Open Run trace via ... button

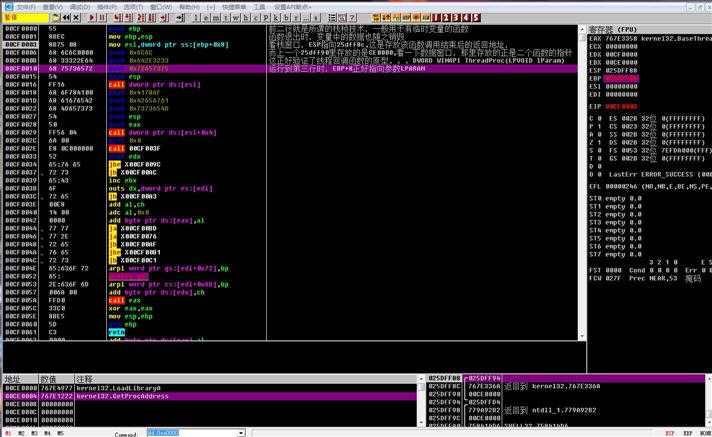point(306,18)
